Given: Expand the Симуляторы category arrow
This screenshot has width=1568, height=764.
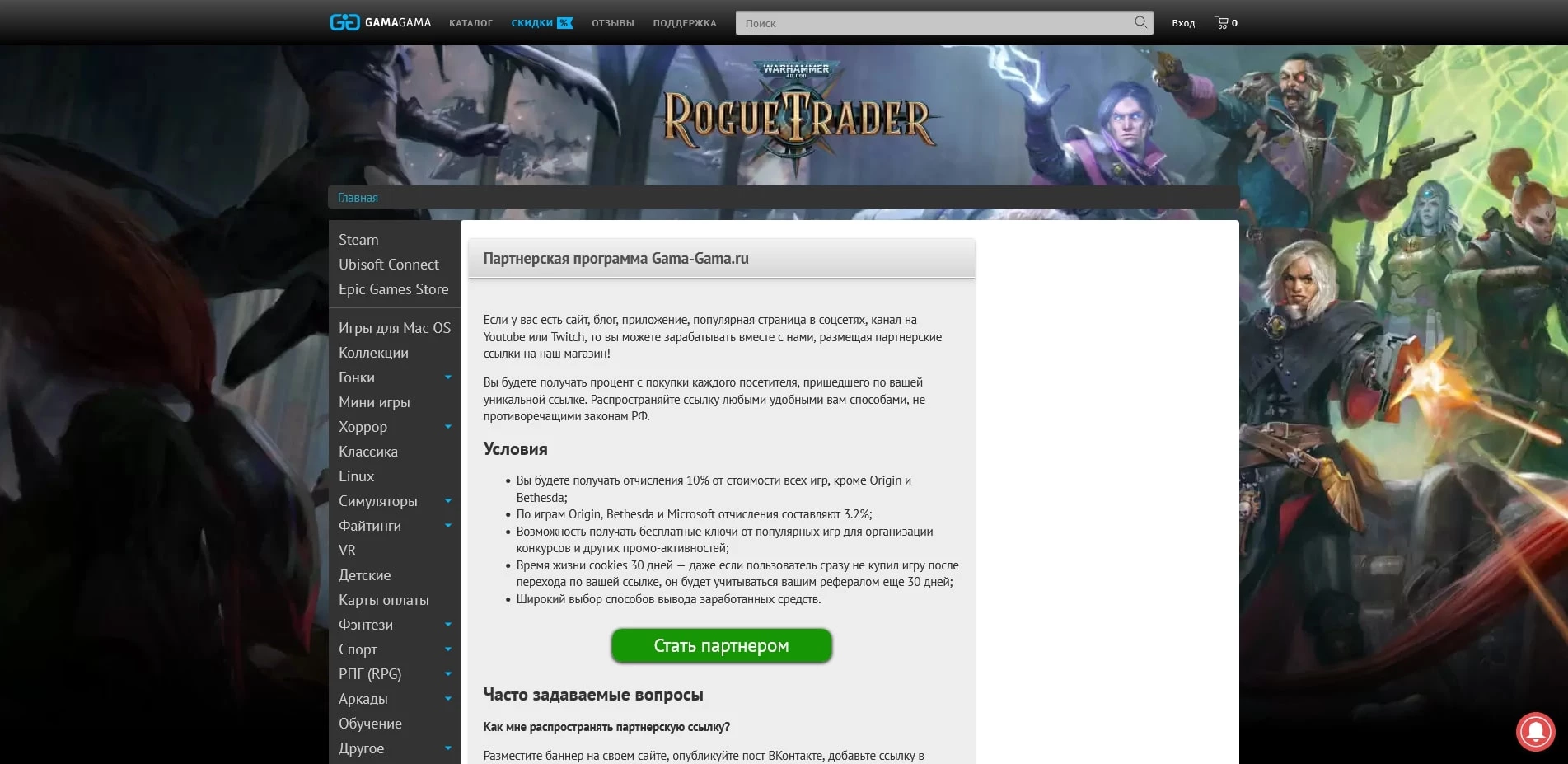Looking at the screenshot, I should click(448, 501).
